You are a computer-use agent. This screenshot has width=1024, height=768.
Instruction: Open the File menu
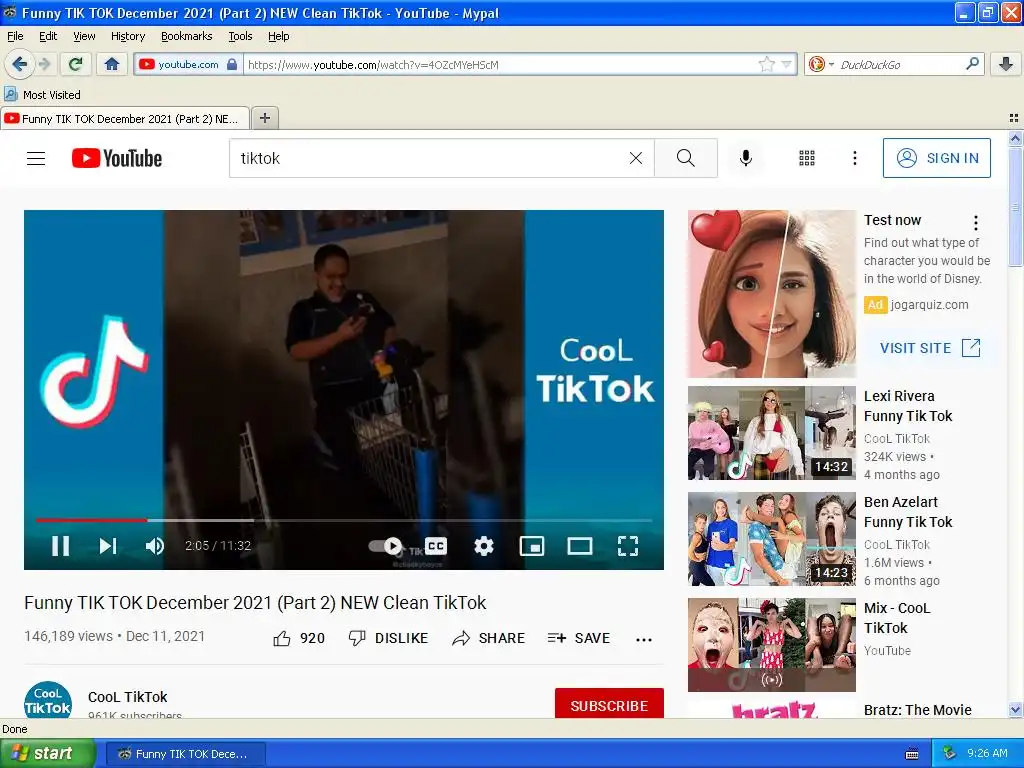(x=15, y=36)
